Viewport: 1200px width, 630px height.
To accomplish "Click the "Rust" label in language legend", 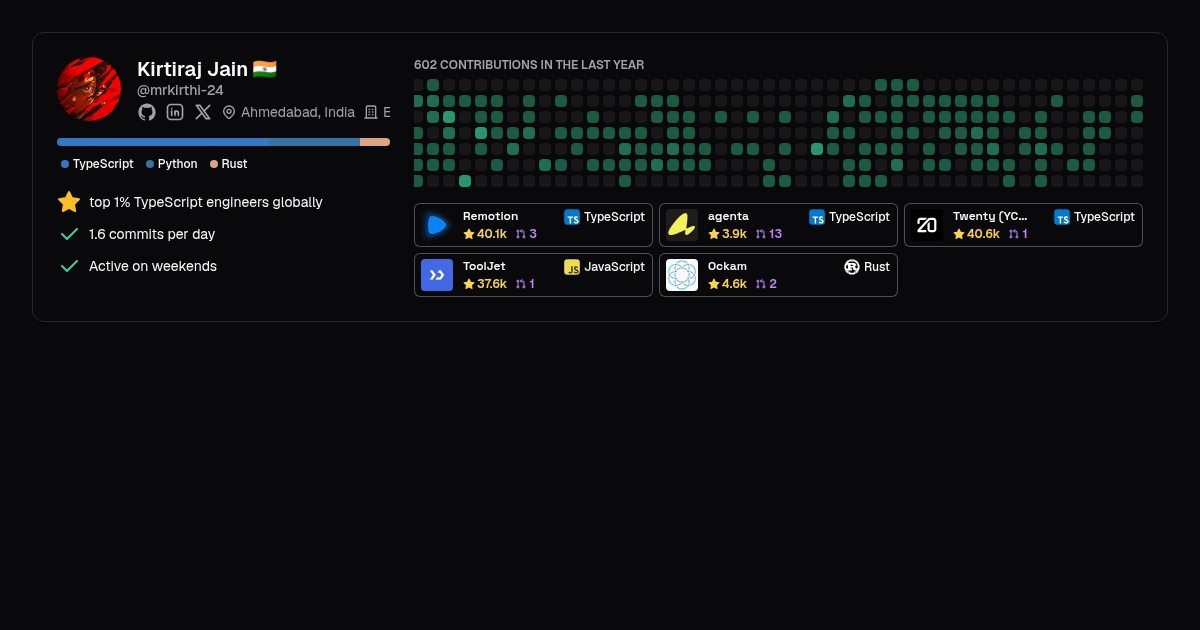I will (x=234, y=164).
